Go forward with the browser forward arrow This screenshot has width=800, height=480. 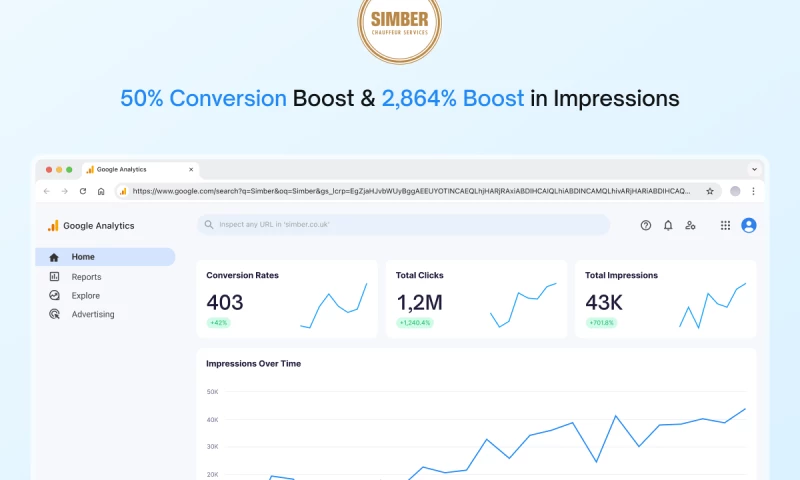pyautogui.click(x=65, y=191)
